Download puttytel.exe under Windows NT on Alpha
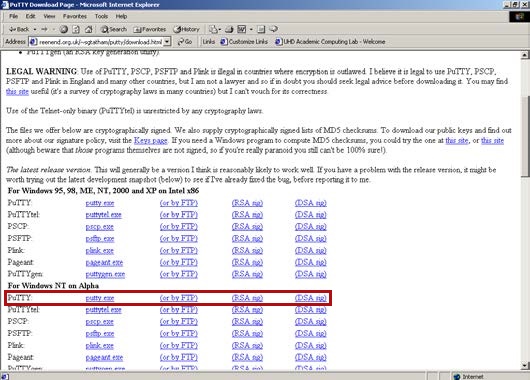Image resolution: width=530 pixels, height=380 pixels. (x=103, y=310)
